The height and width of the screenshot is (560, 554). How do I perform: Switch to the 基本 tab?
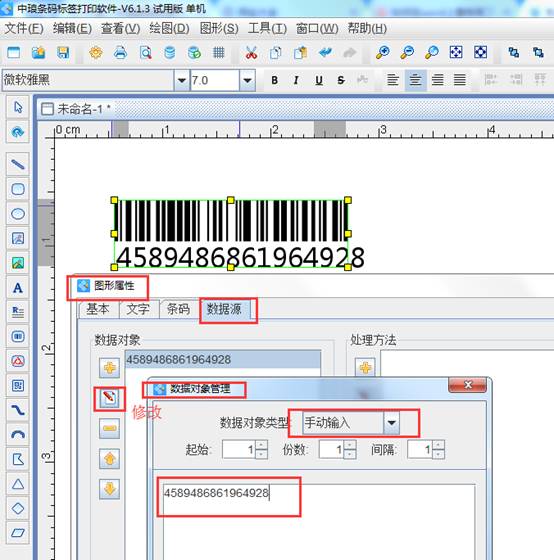[98, 309]
